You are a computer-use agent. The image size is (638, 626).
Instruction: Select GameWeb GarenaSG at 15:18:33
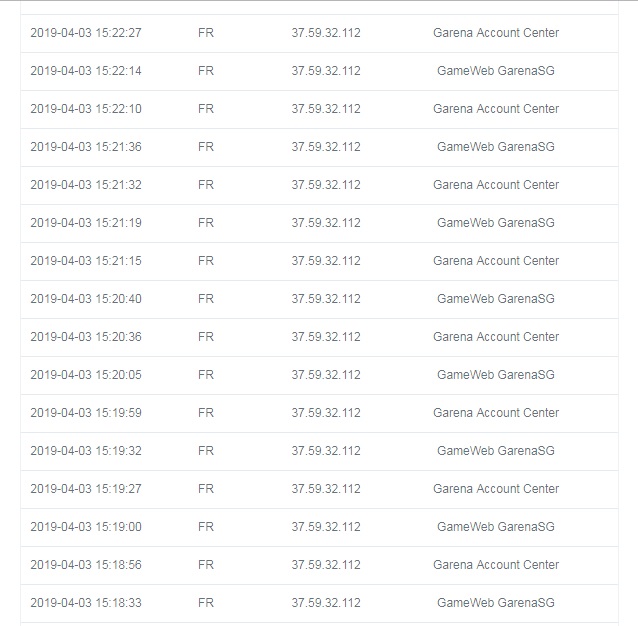point(496,603)
